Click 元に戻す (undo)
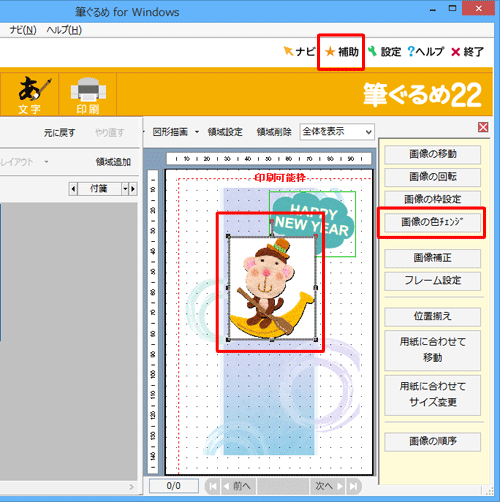 [x=59, y=133]
